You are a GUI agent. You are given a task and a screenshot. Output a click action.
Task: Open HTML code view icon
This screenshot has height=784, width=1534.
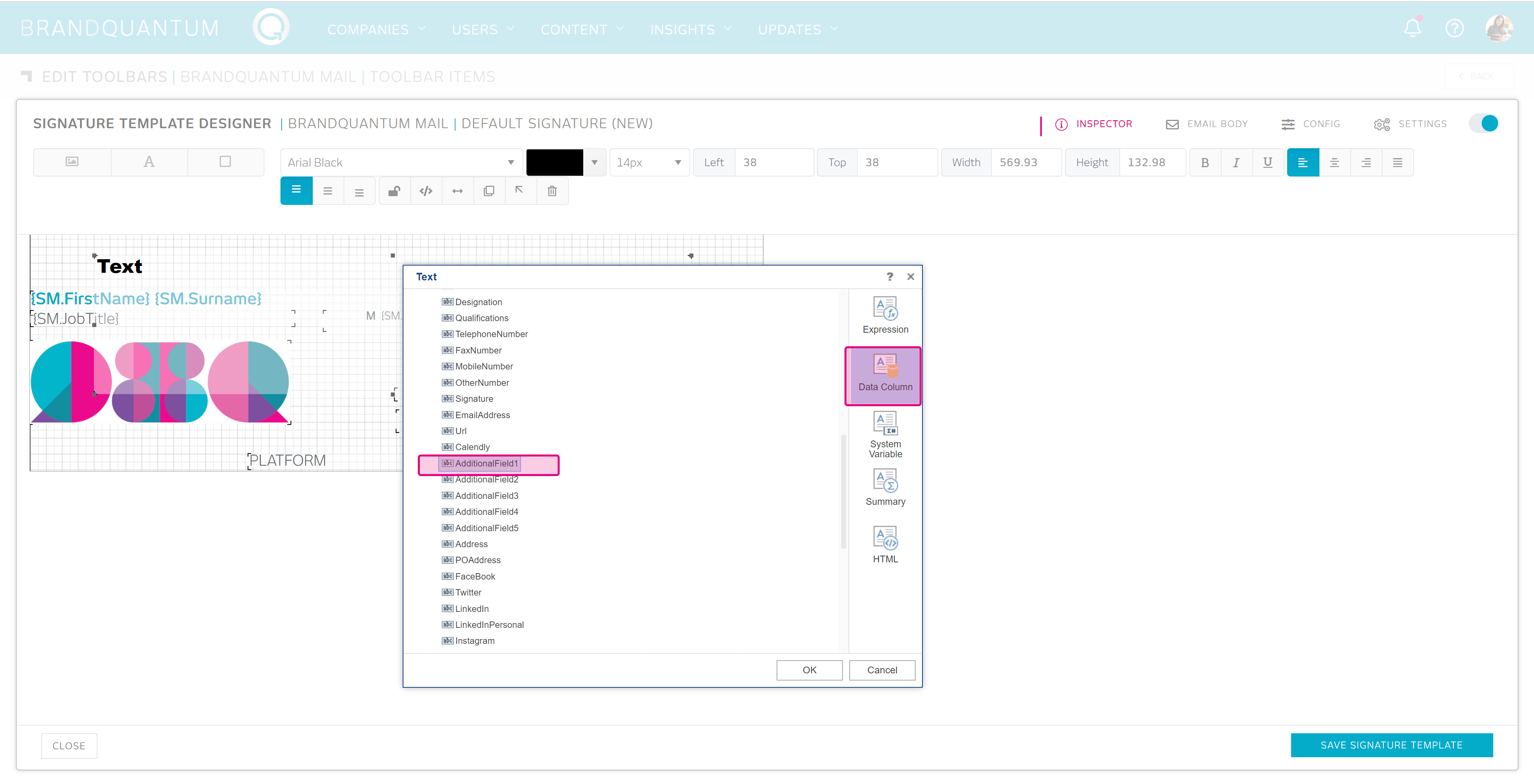click(x=426, y=191)
